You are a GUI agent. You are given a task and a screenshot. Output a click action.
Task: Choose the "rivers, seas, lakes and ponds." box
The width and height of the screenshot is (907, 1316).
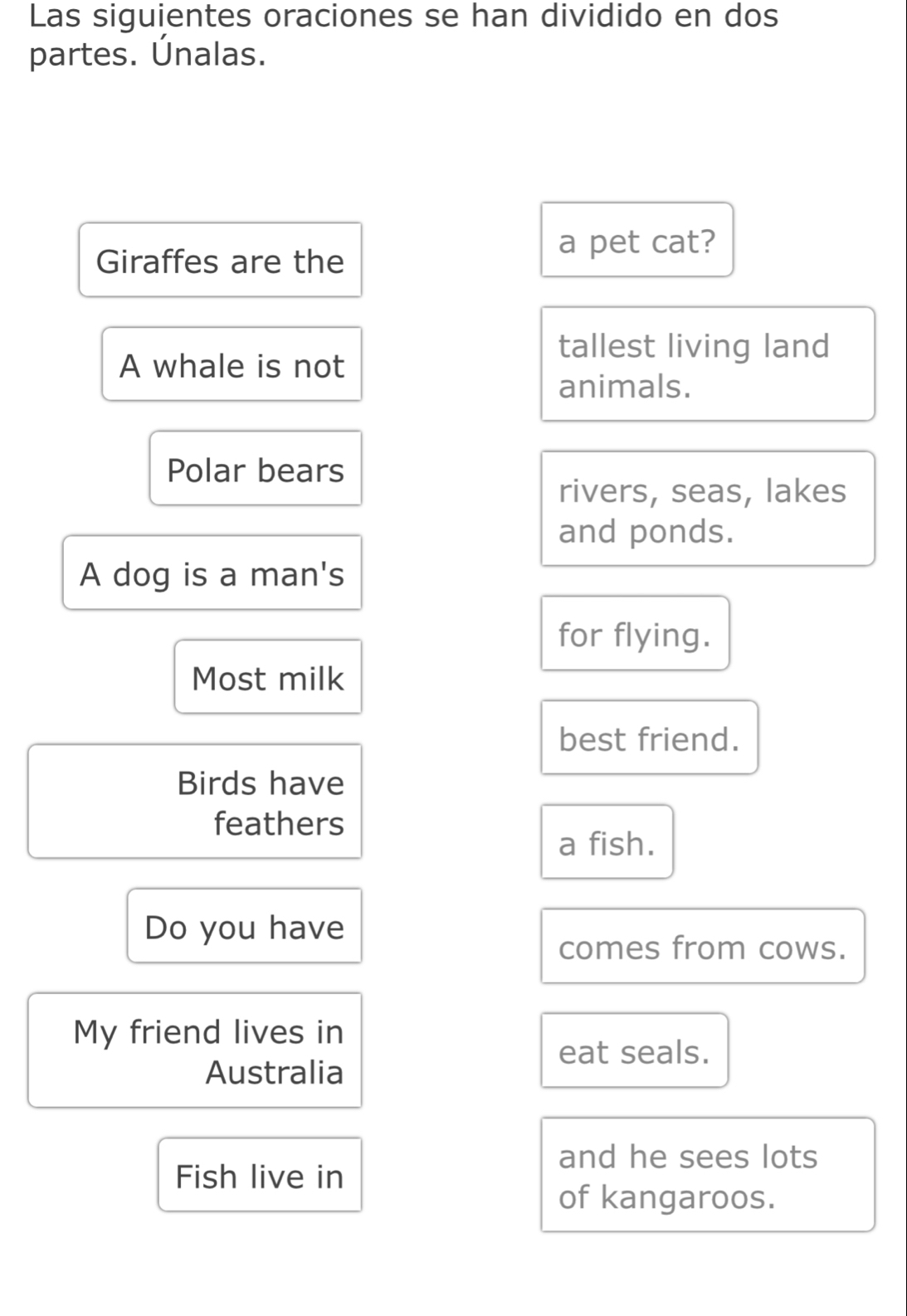(x=708, y=509)
